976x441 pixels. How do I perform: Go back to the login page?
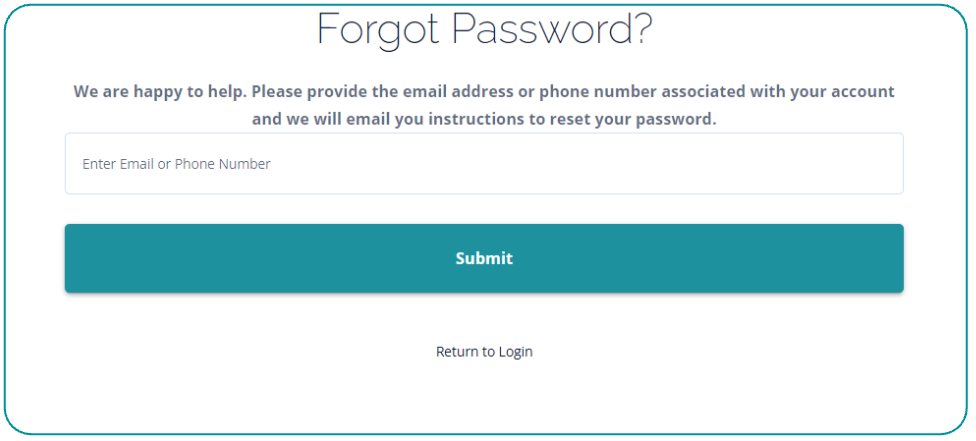coord(484,352)
